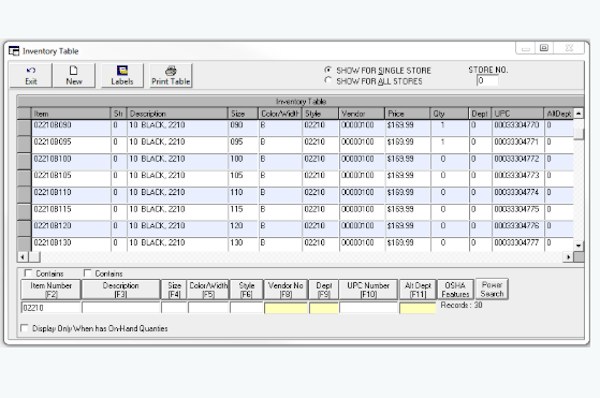Click the yellow Alt Dept input field

(x=417, y=308)
